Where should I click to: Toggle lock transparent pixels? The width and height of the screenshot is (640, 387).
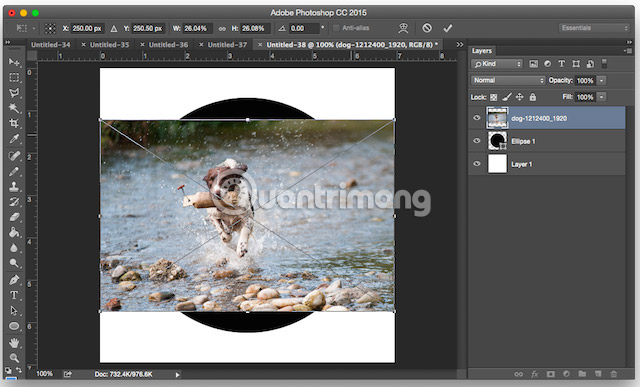click(x=494, y=97)
